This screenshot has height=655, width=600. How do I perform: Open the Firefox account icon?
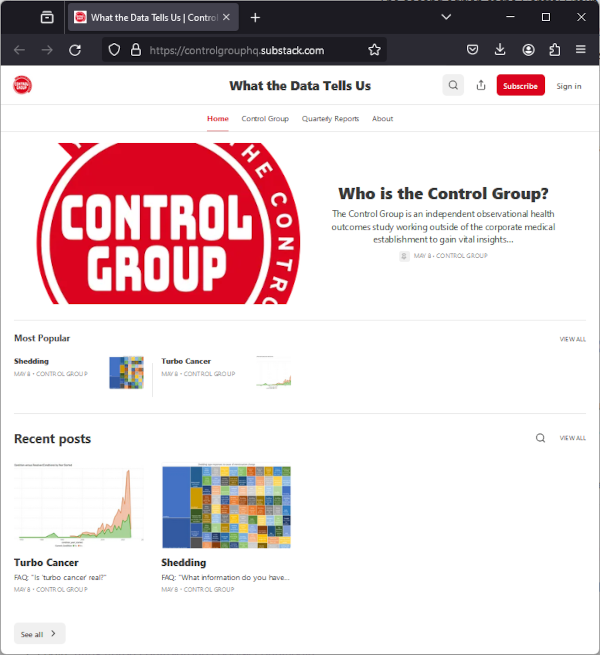[528, 50]
